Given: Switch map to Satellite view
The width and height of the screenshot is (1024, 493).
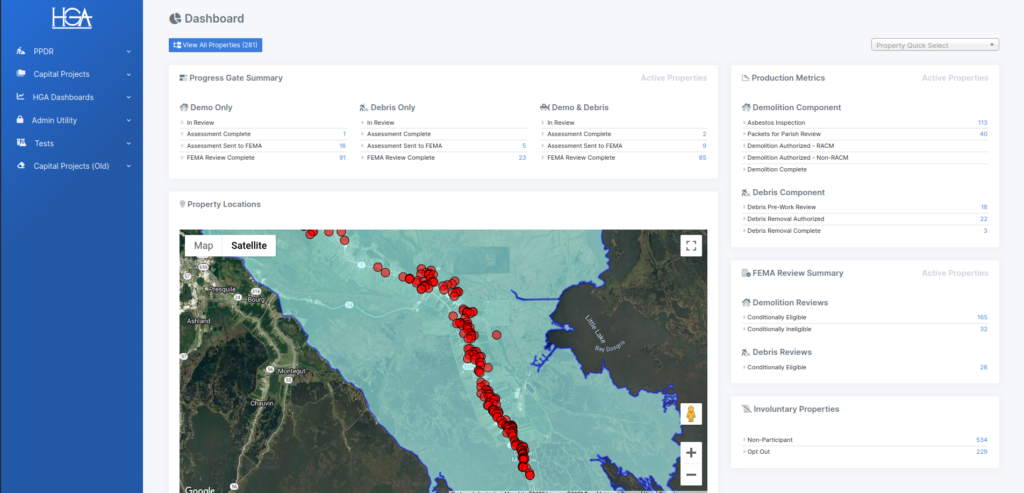Looking at the screenshot, I should point(249,246).
